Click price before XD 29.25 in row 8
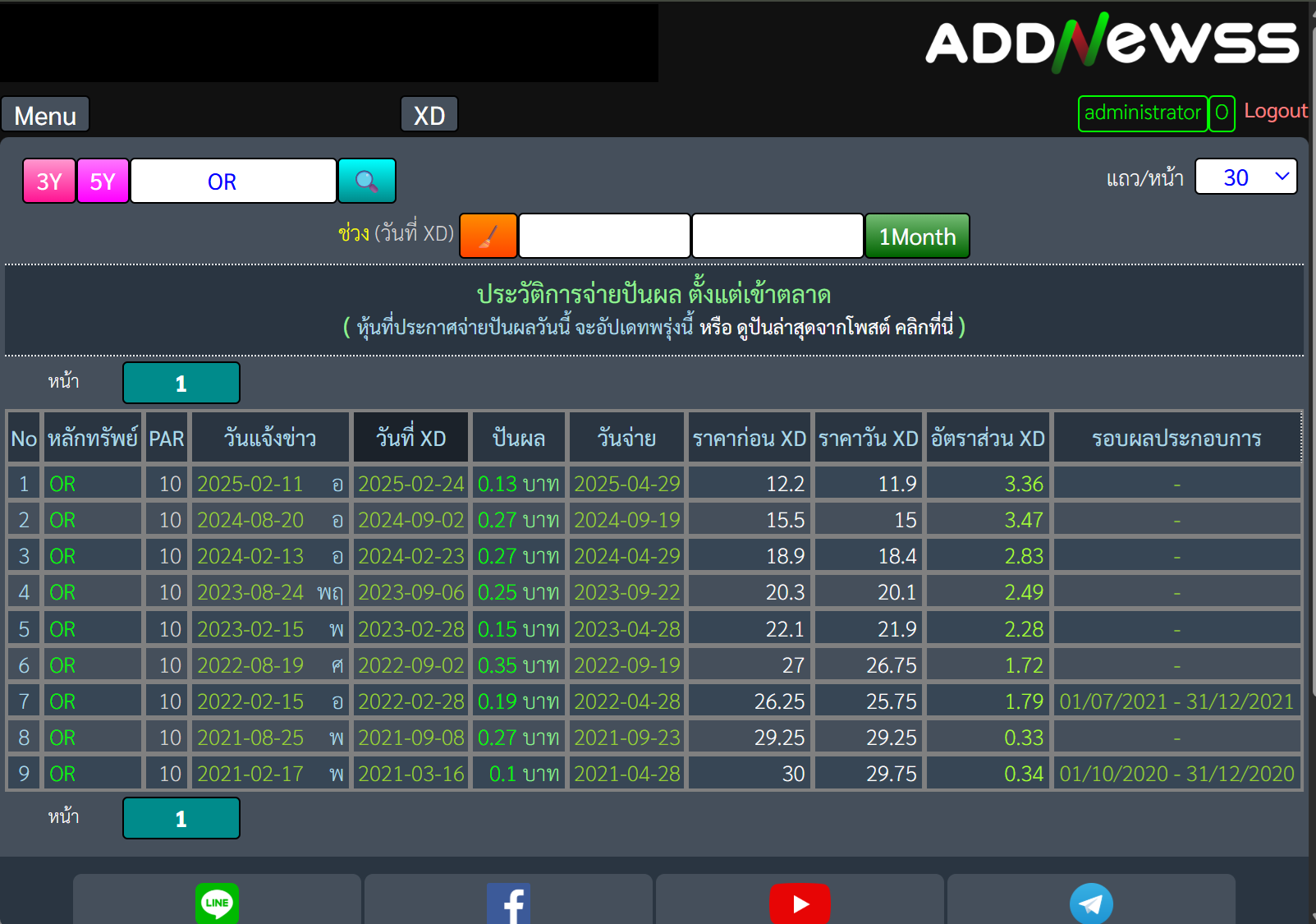Viewport: 1316px width, 924px height. tap(750, 738)
